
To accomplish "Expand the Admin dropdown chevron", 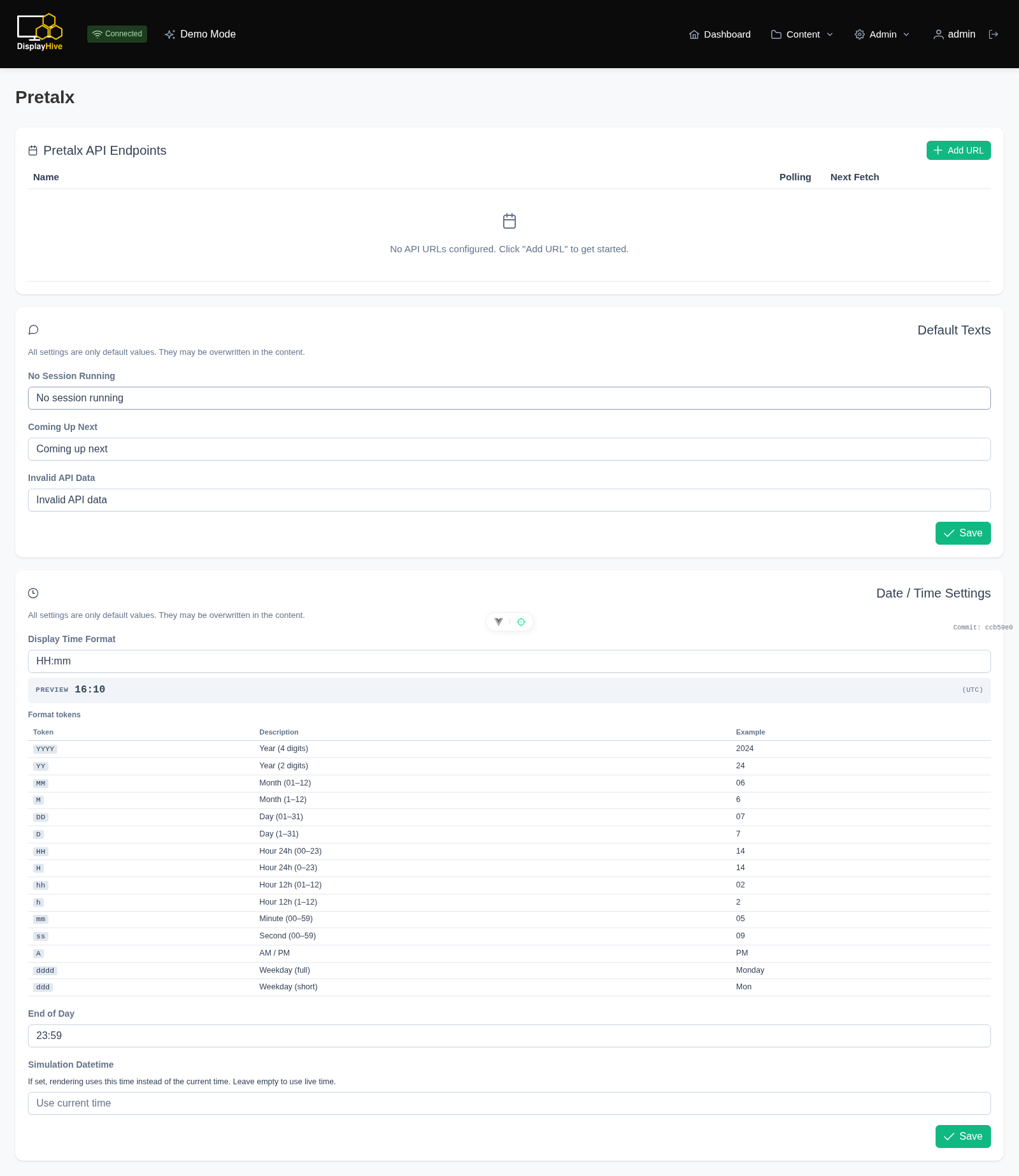I will pyautogui.click(x=906, y=34).
